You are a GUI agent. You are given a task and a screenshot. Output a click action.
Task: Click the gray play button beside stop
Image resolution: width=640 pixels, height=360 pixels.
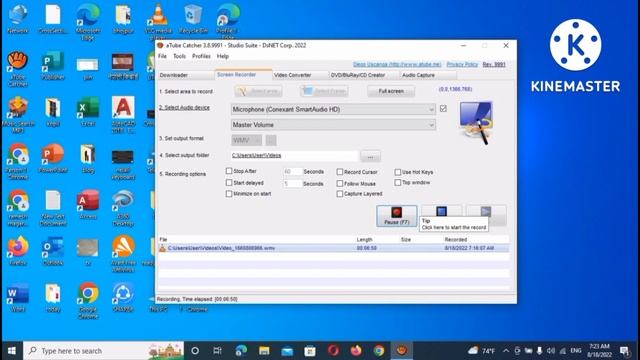(486, 212)
